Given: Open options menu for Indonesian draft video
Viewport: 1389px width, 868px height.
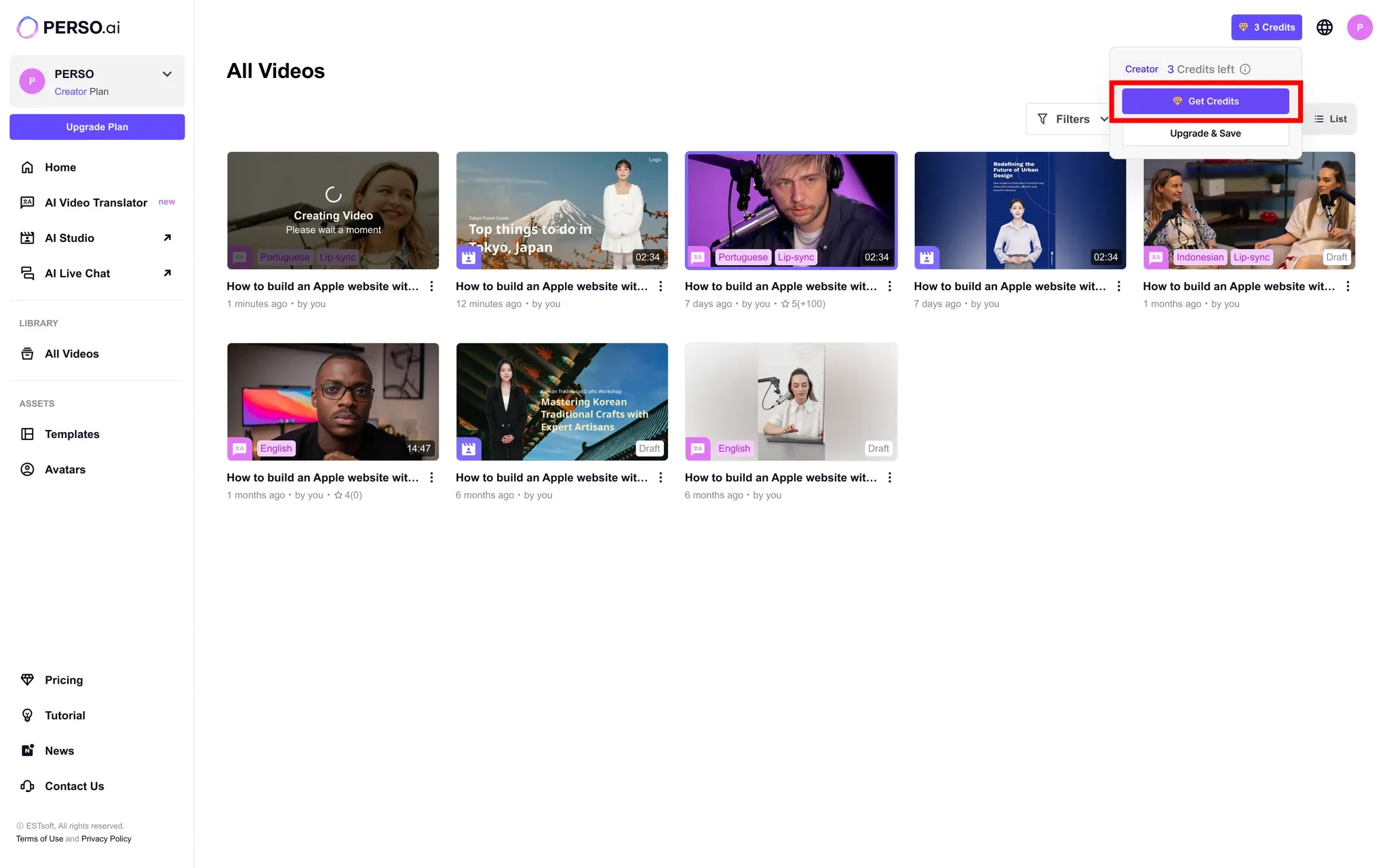Looking at the screenshot, I should pyautogui.click(x=1348, y=286).
